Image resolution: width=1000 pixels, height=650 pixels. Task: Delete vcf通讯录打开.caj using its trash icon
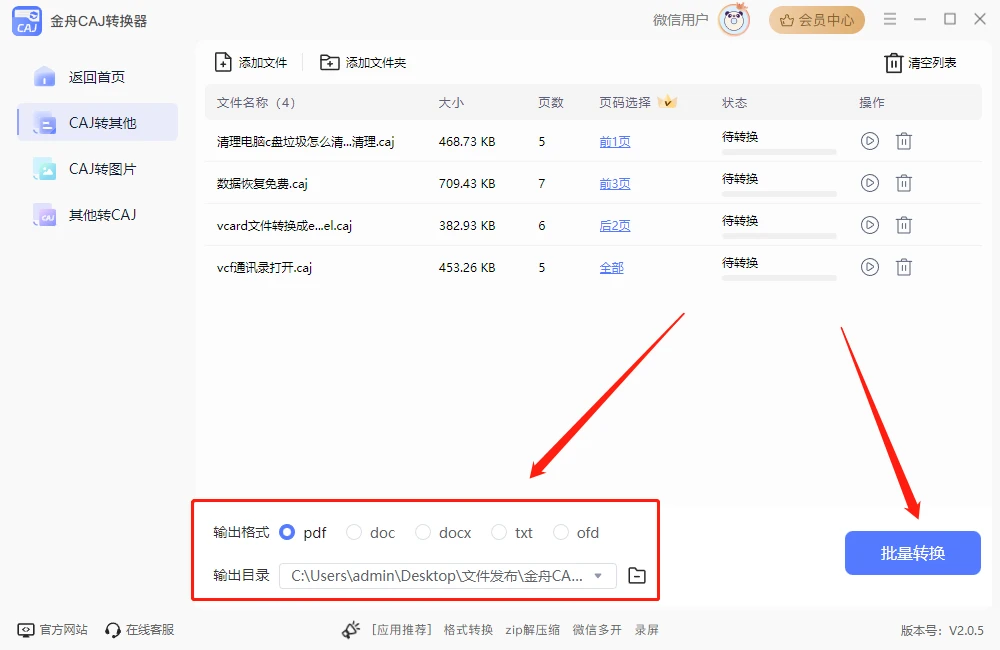[904, 267]
